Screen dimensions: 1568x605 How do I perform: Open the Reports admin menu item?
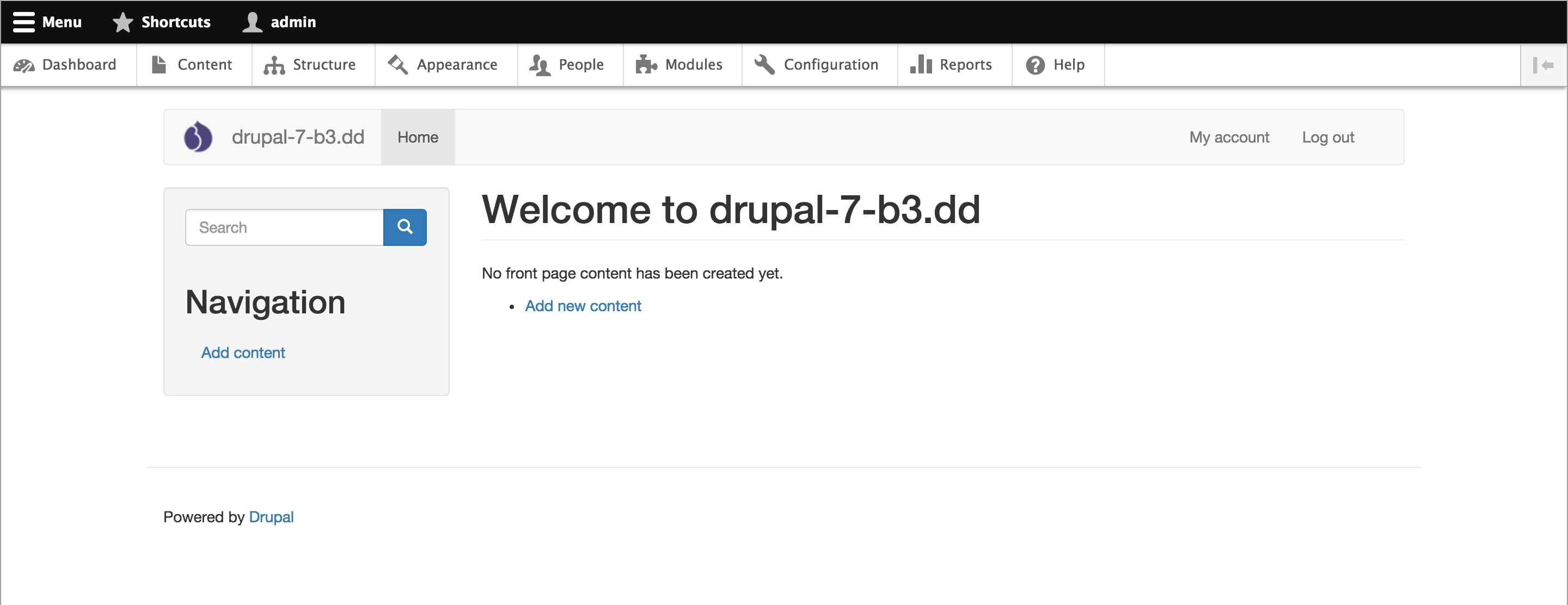point(955,65)
